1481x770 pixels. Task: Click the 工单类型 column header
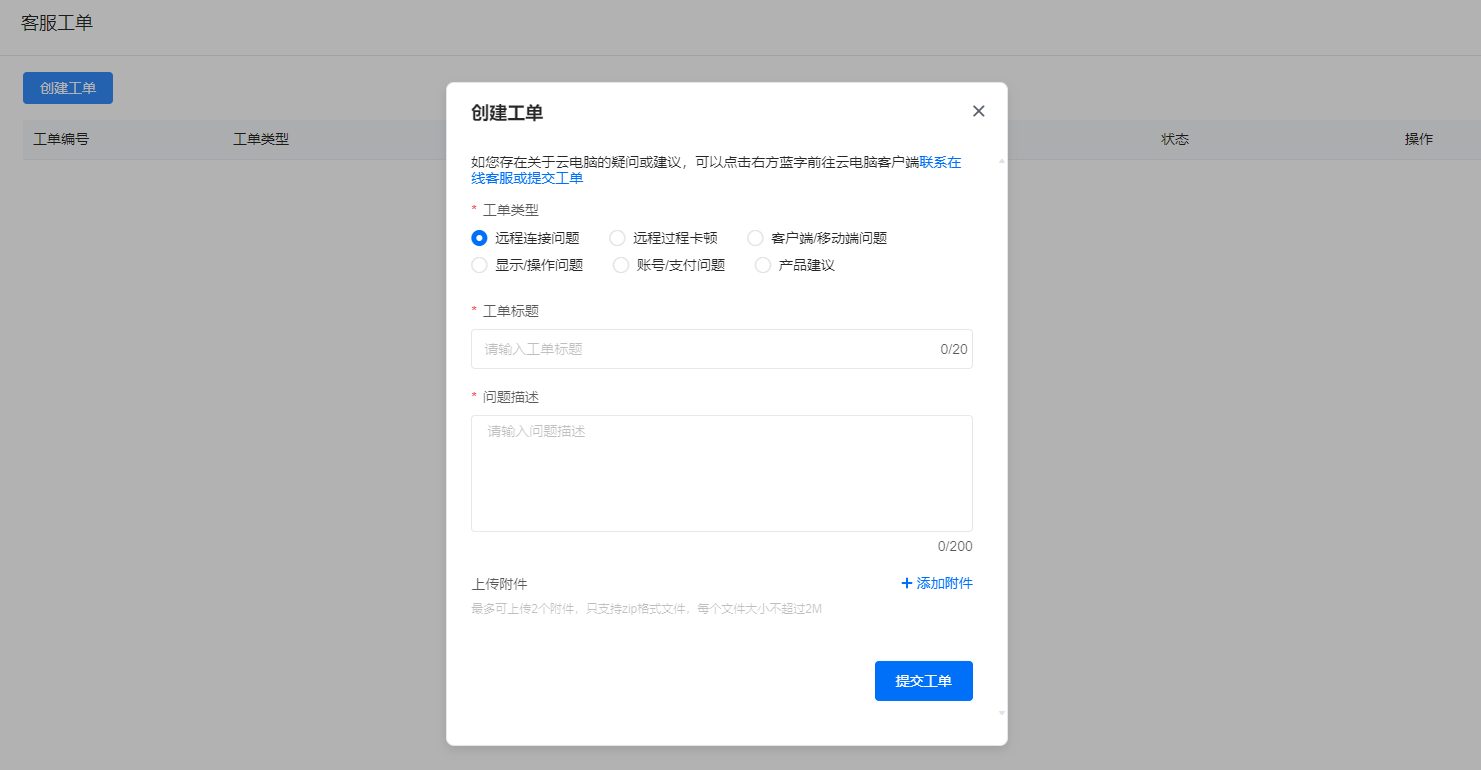(x=261, y=139)
